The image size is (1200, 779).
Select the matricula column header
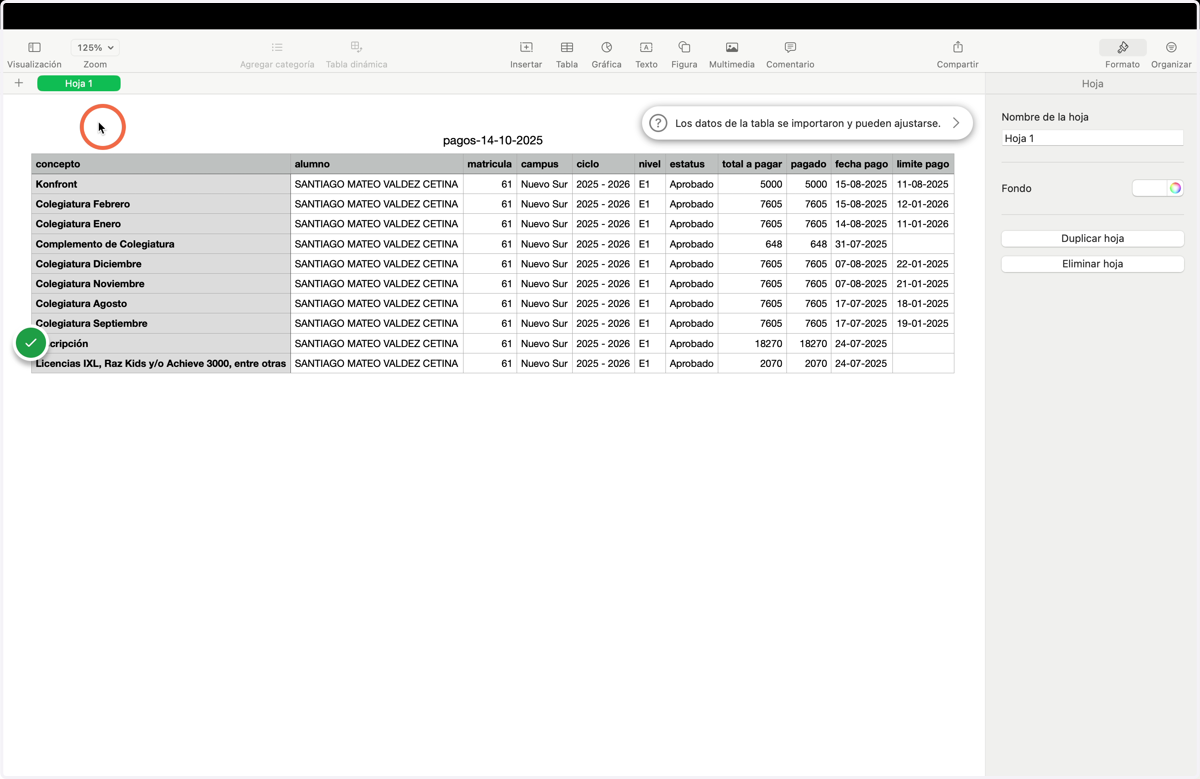[x=490, y=164]
